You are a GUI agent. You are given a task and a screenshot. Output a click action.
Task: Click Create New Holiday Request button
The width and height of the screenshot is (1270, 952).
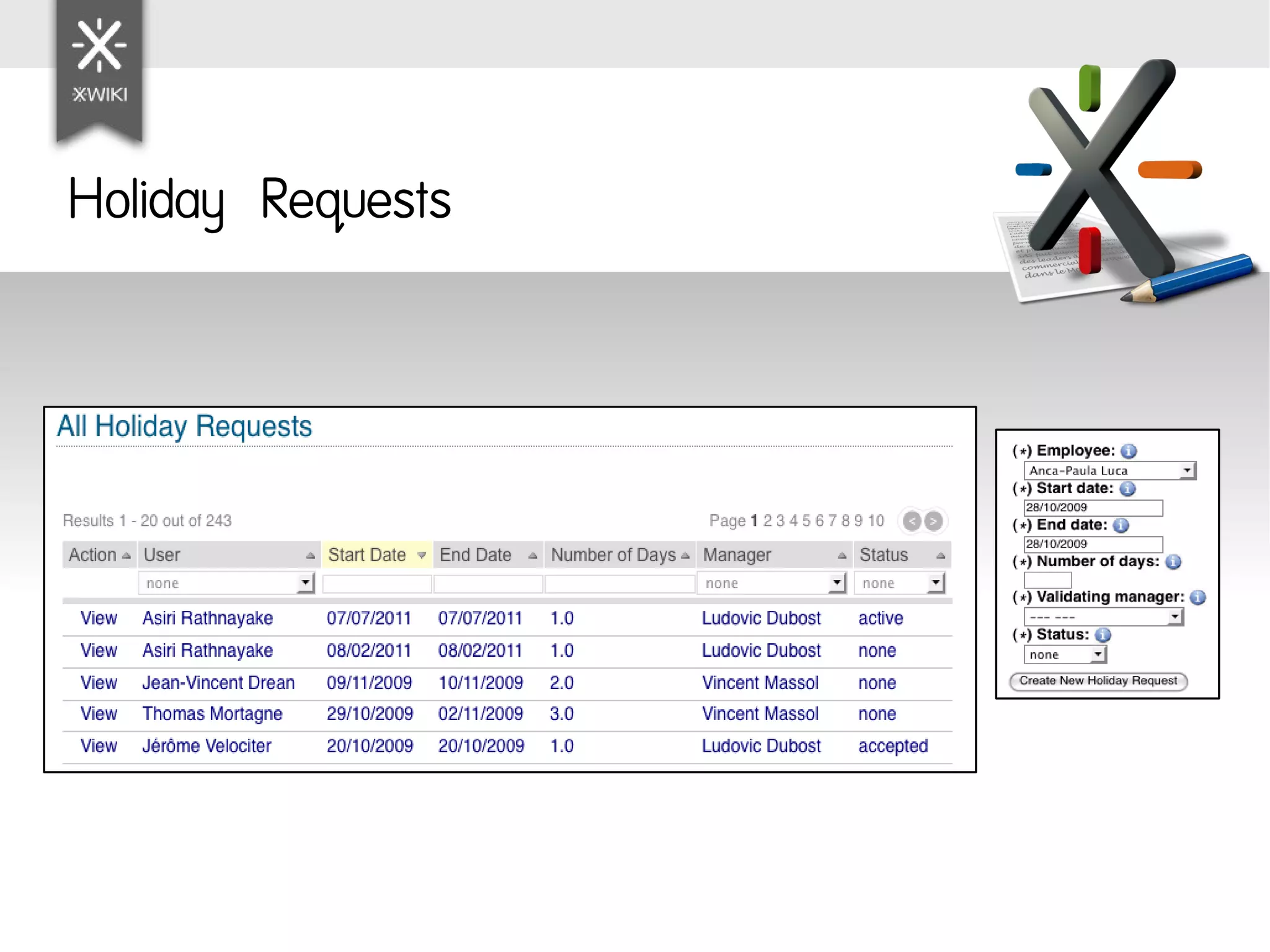pyautogui.click(x=1098, y=681)
